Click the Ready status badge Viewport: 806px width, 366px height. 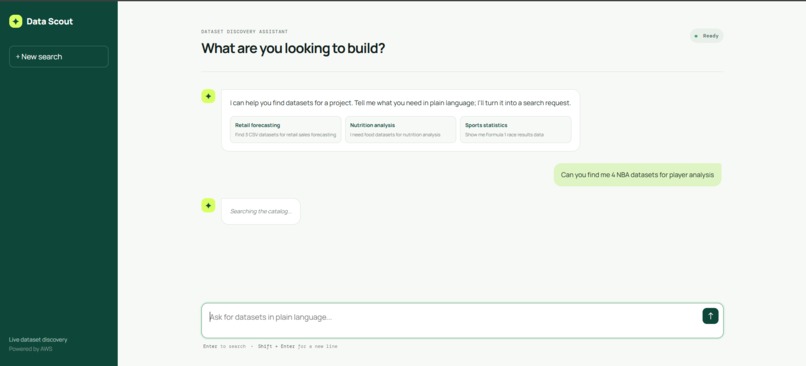click(x=707, y=36)
